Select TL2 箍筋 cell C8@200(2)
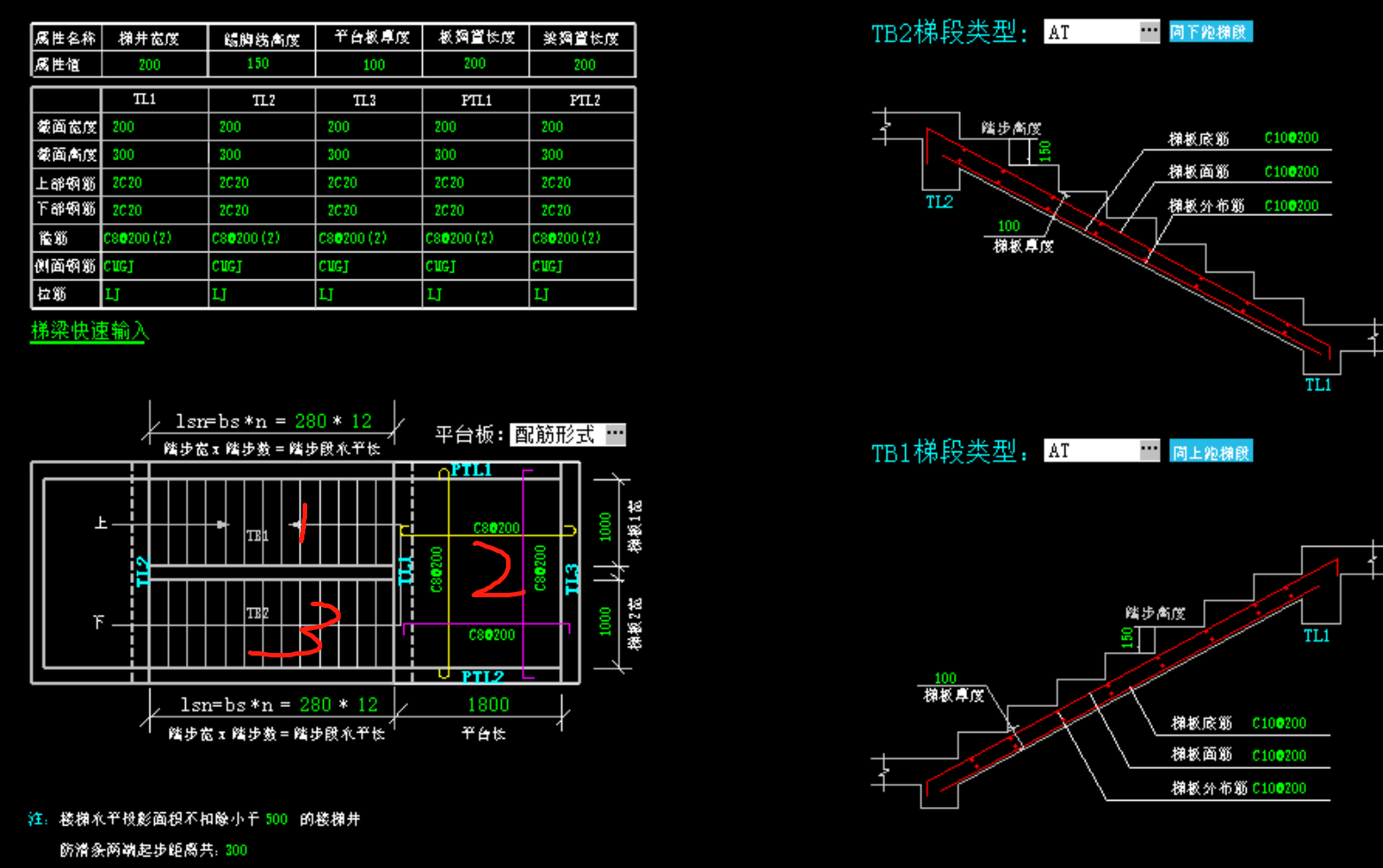Screen dimensions: 1383x868 click(x=246, y=238)
